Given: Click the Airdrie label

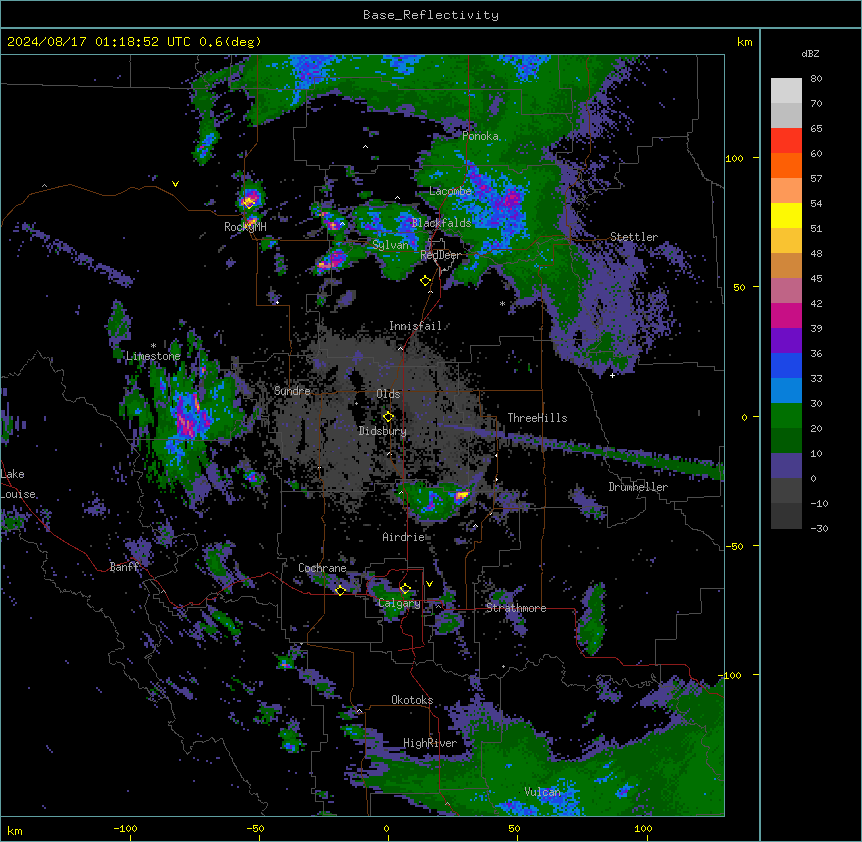Looking at the screenshot, I should 403,537.
